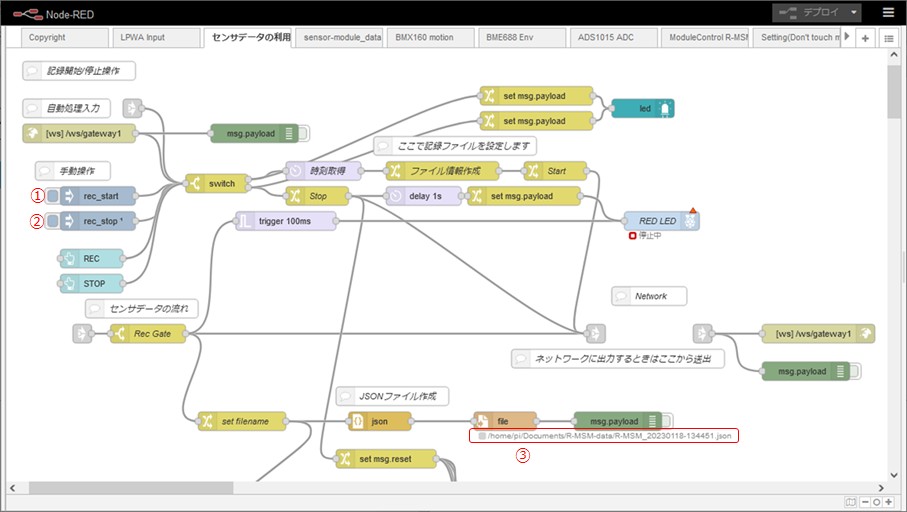
Task: Open the flow tab list icon
Action: pos(888,38)
